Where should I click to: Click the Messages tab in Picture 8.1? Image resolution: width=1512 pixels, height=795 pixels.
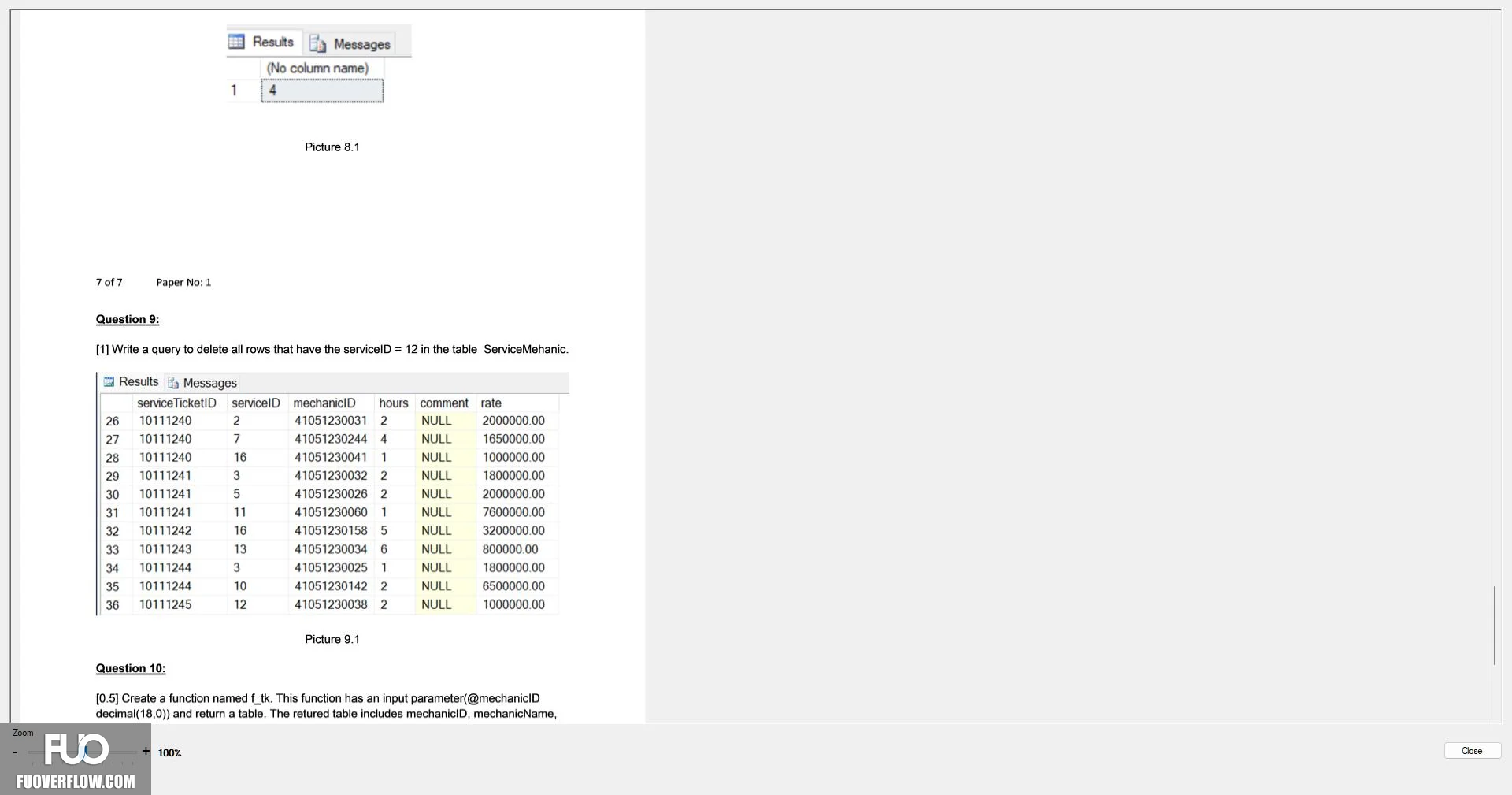[350, 44]
